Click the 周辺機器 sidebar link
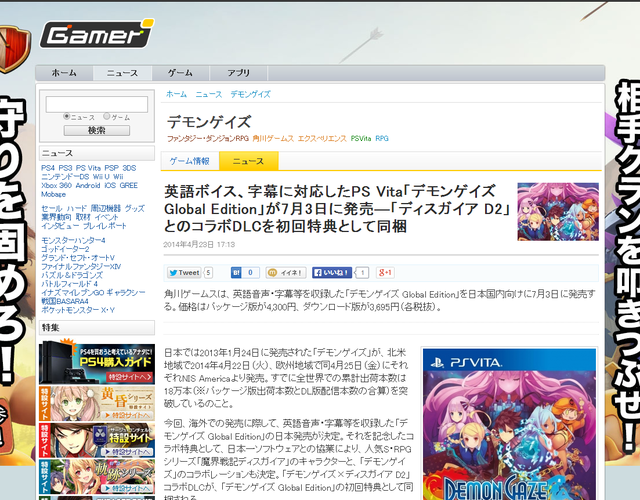Screen dimensions: 640x500 [x=106, y=209]
